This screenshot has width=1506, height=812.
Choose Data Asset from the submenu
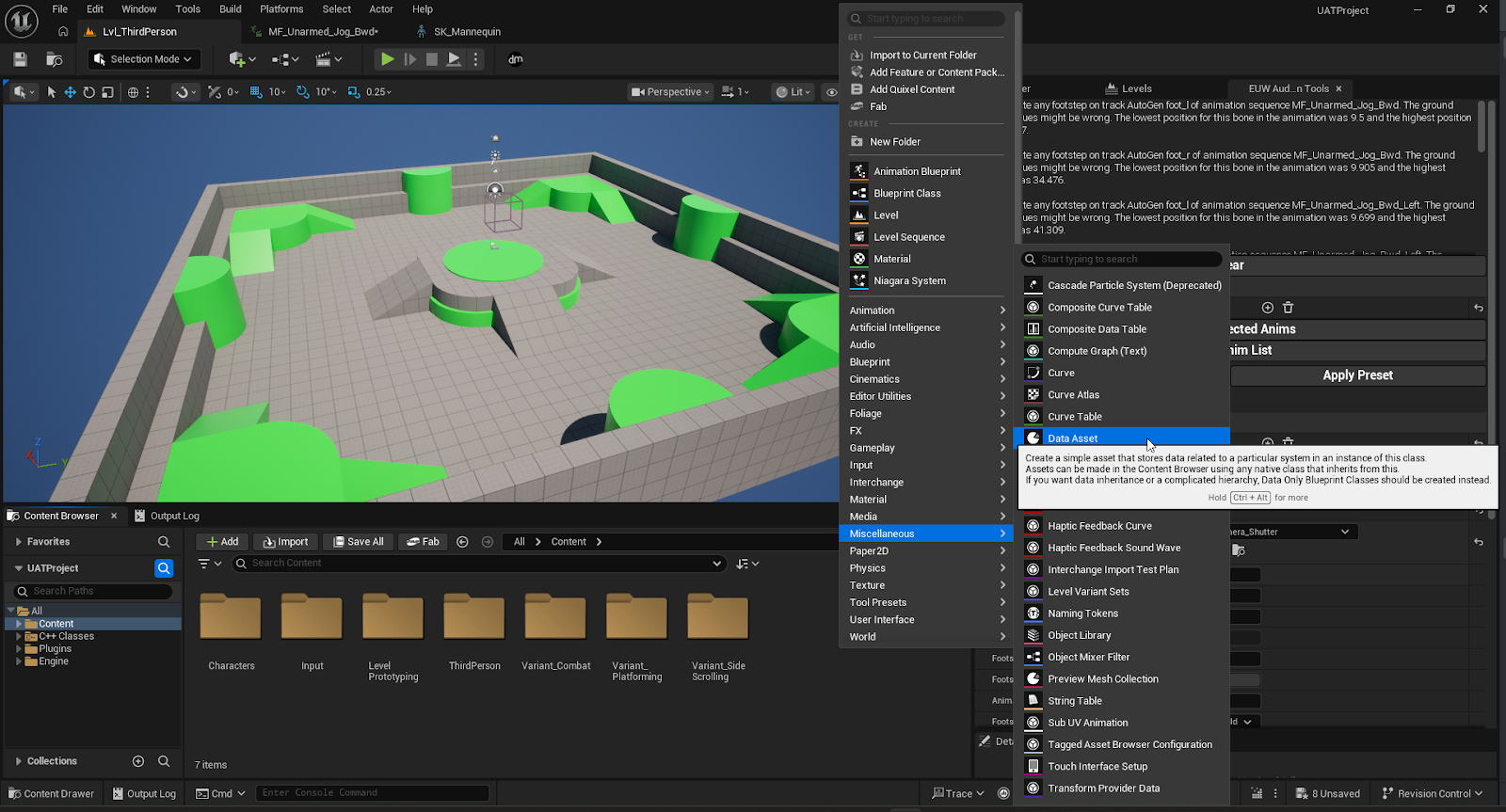(1073, 438)
